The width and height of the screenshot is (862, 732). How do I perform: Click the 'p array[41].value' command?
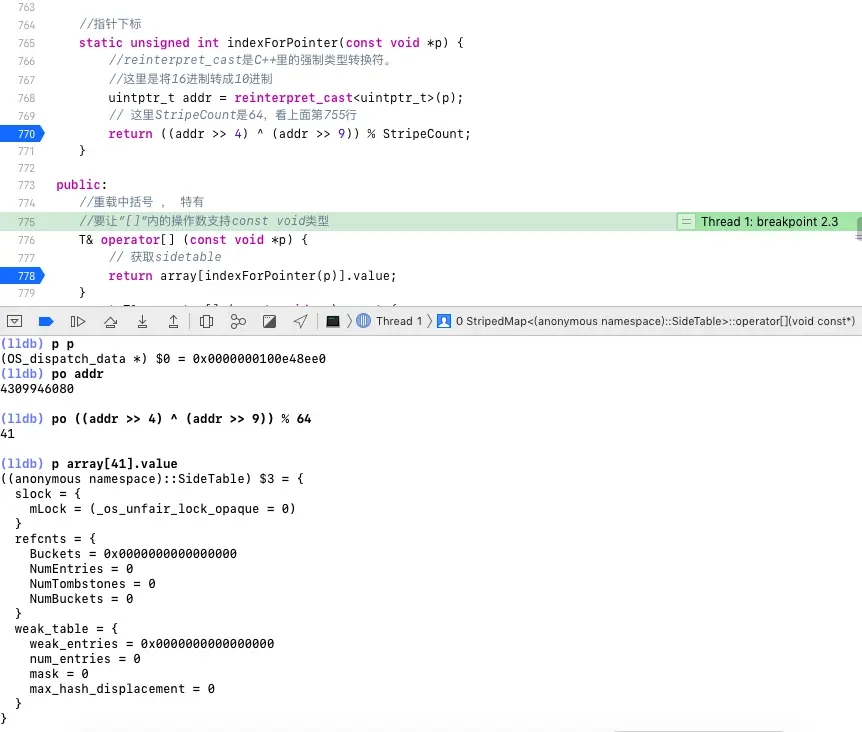pyautogui.click(x=114, y=464)
